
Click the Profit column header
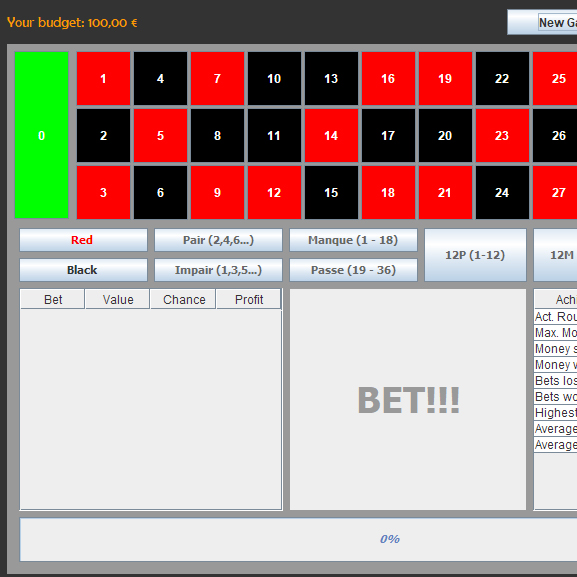point(249,299)
